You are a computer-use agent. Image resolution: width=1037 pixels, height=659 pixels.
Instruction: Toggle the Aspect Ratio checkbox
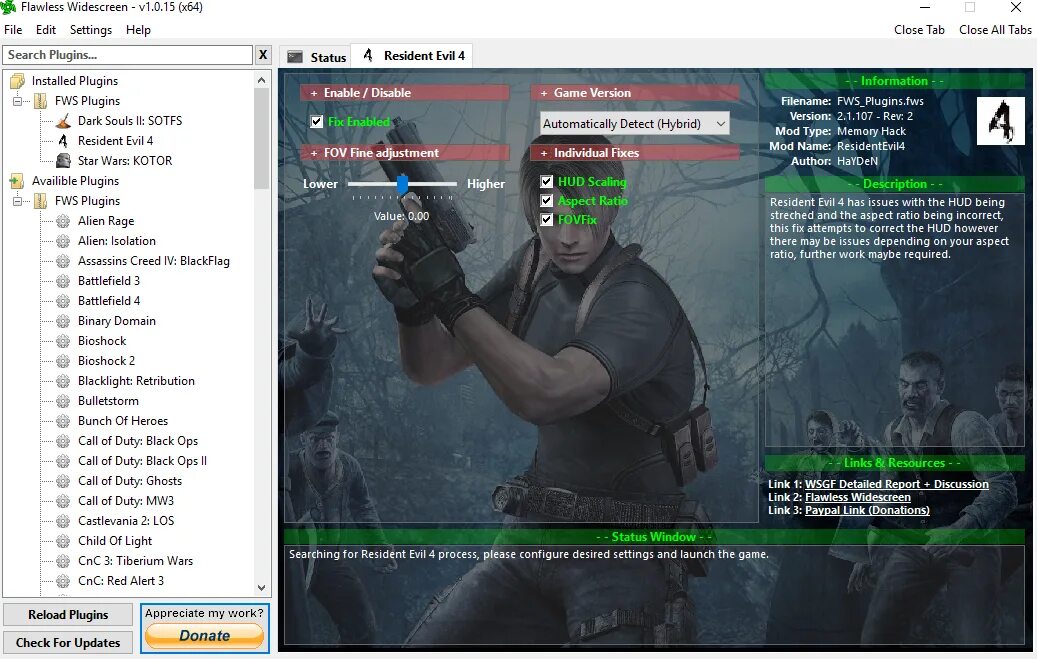pyautogui.click(x=547, y=200)
